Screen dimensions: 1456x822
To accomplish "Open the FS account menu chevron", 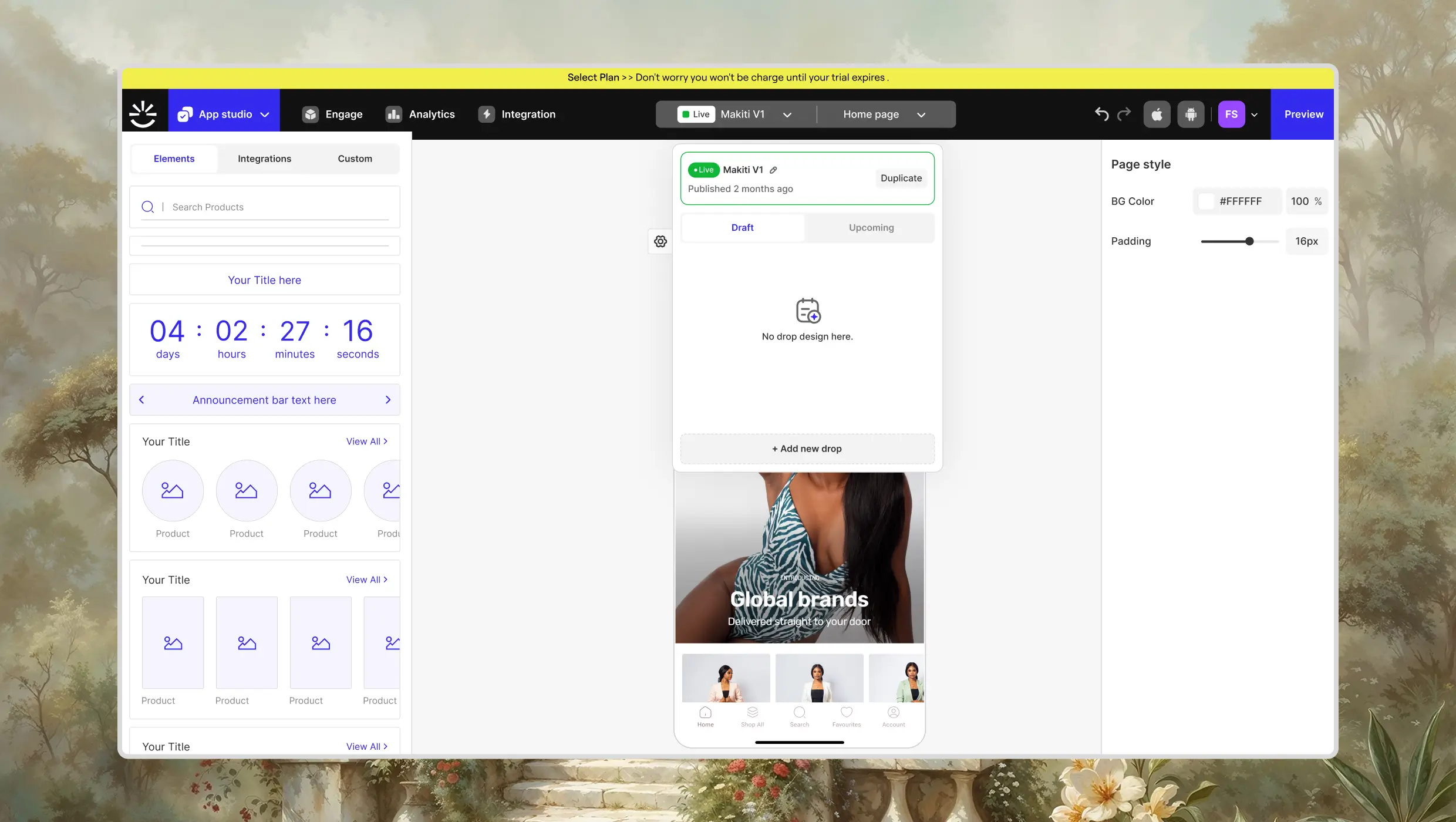I will 1255,114.
